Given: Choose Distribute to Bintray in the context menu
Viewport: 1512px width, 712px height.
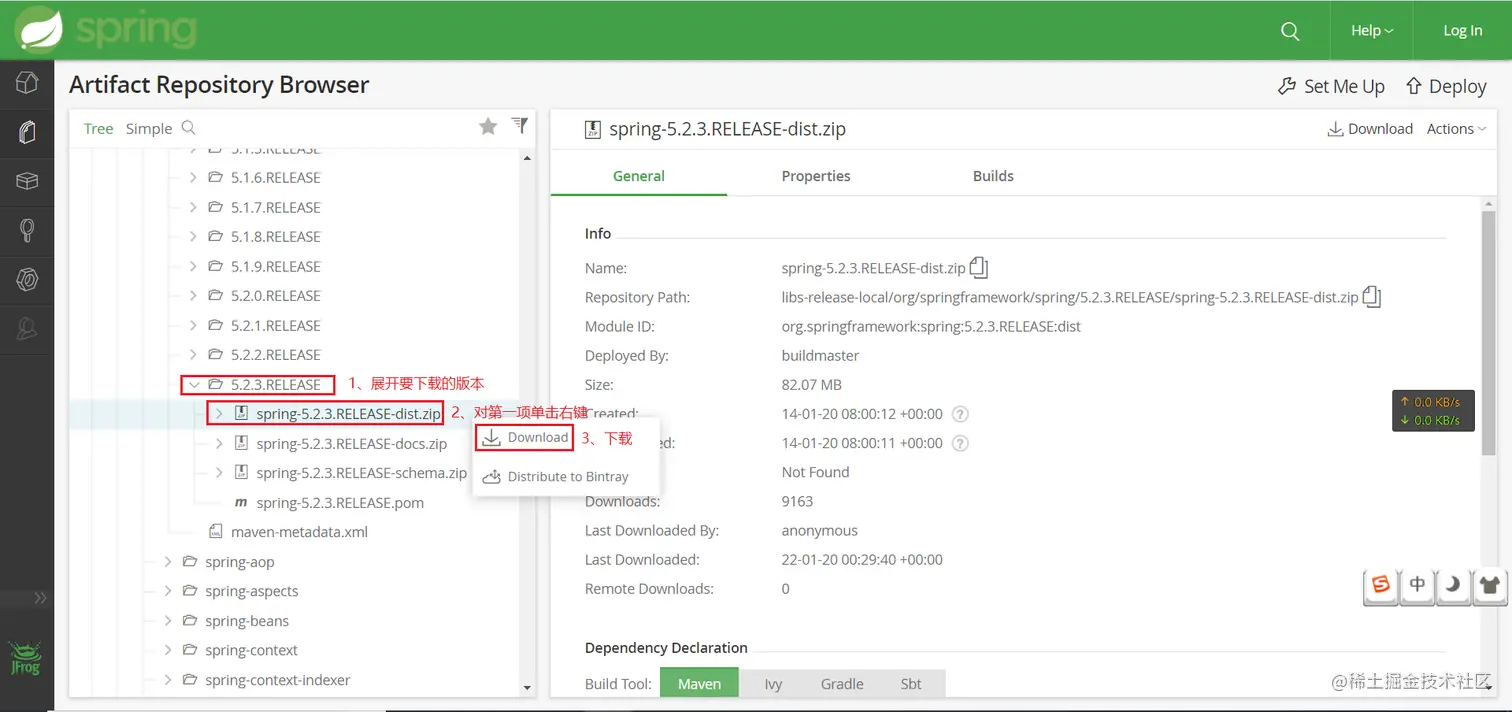Looking at the screenshot, I should 556,477.
